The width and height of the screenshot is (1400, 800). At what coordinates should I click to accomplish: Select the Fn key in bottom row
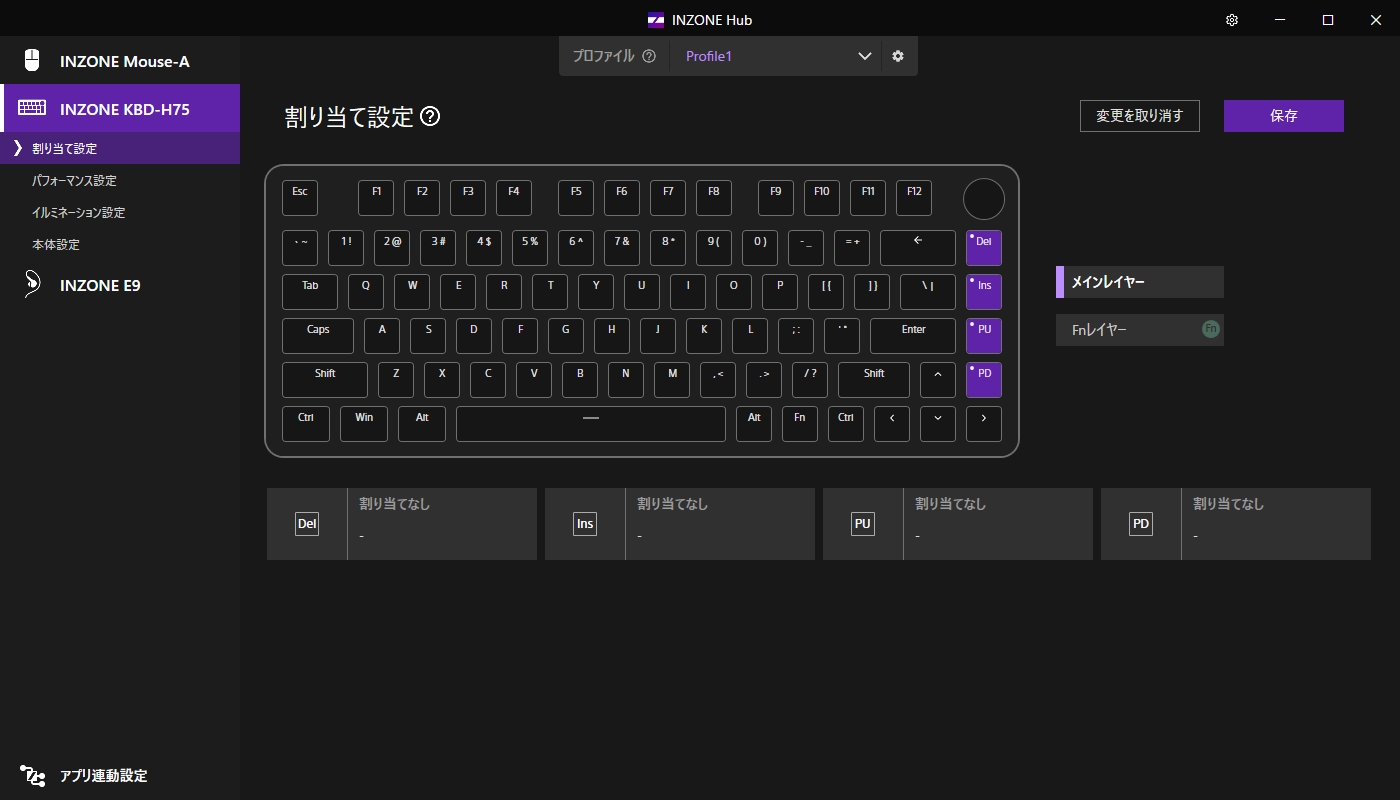coord(800,424)
